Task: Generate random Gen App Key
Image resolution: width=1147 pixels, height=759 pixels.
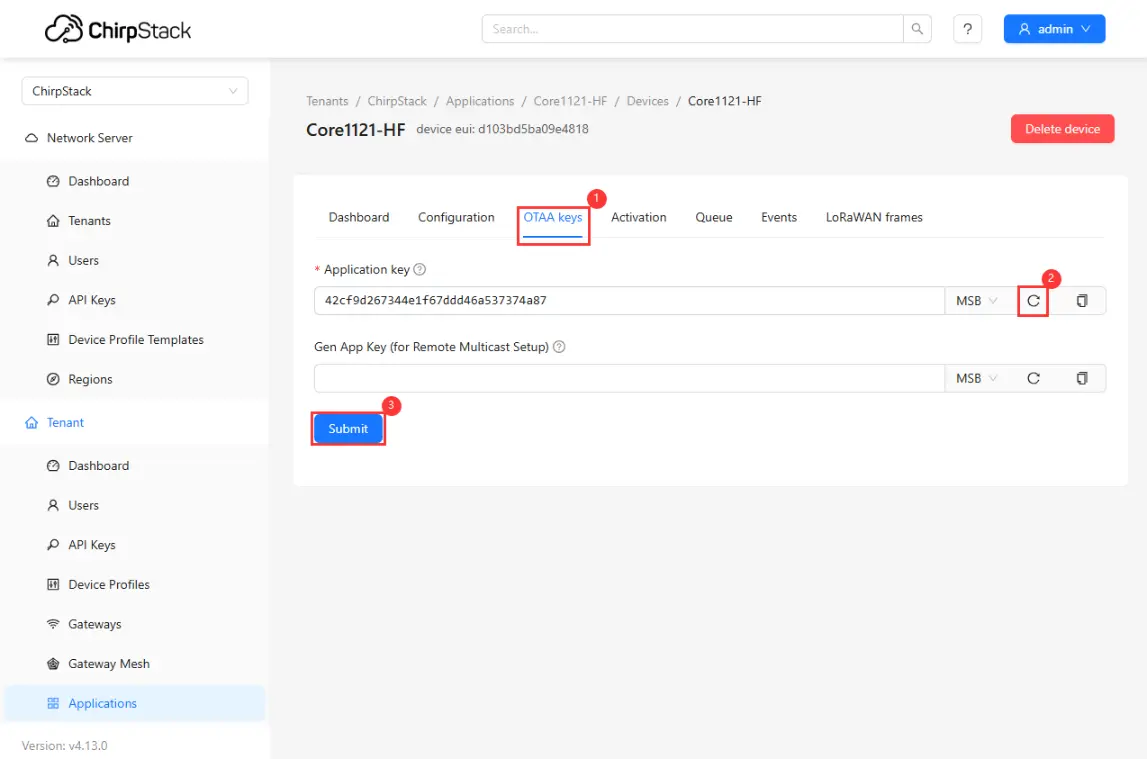Action: tap(1033, 379)
